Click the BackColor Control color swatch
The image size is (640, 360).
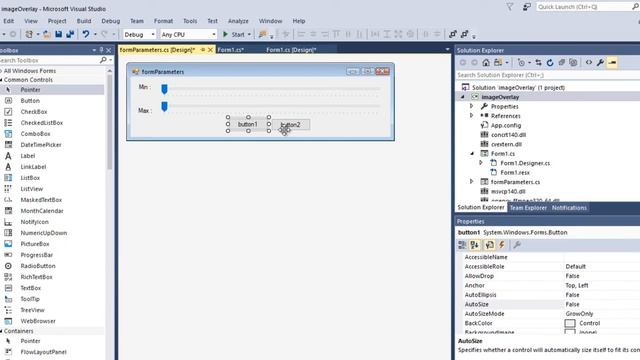(x=570, y=323)
